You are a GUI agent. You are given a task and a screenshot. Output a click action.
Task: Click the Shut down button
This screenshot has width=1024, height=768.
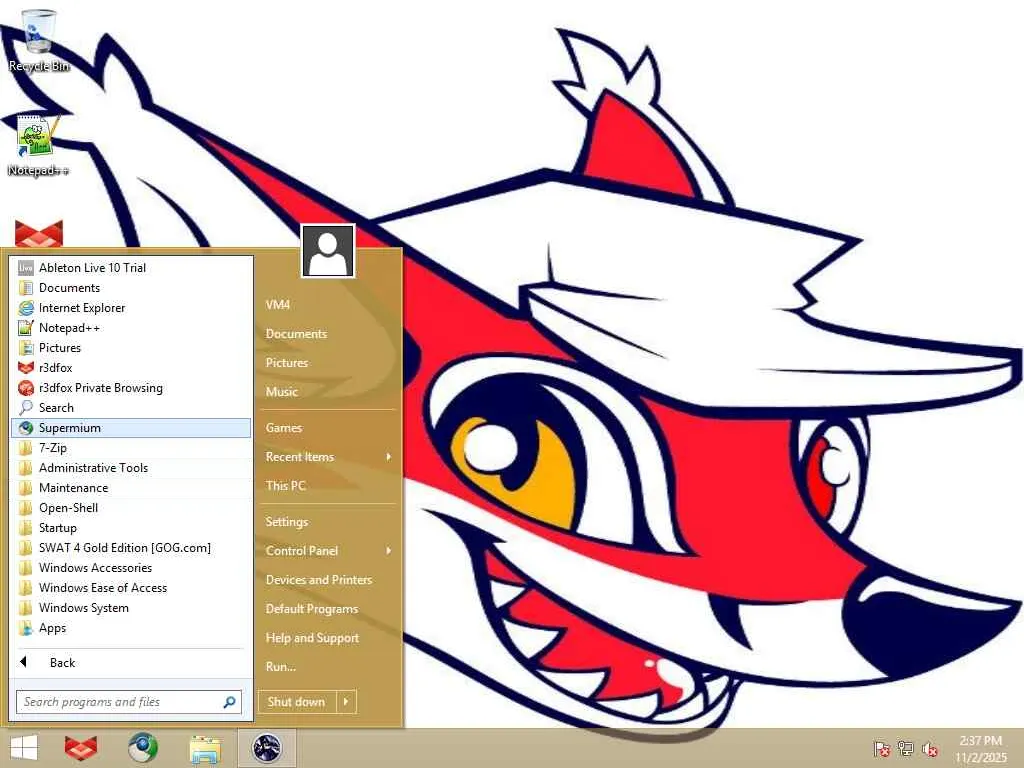(x=297, y=701)
